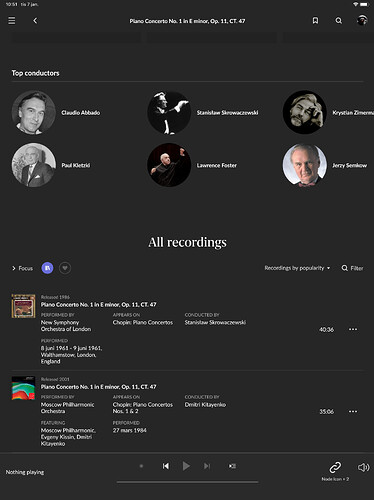Go back using the back arrow
374x500 pixels.
point(35,21)
